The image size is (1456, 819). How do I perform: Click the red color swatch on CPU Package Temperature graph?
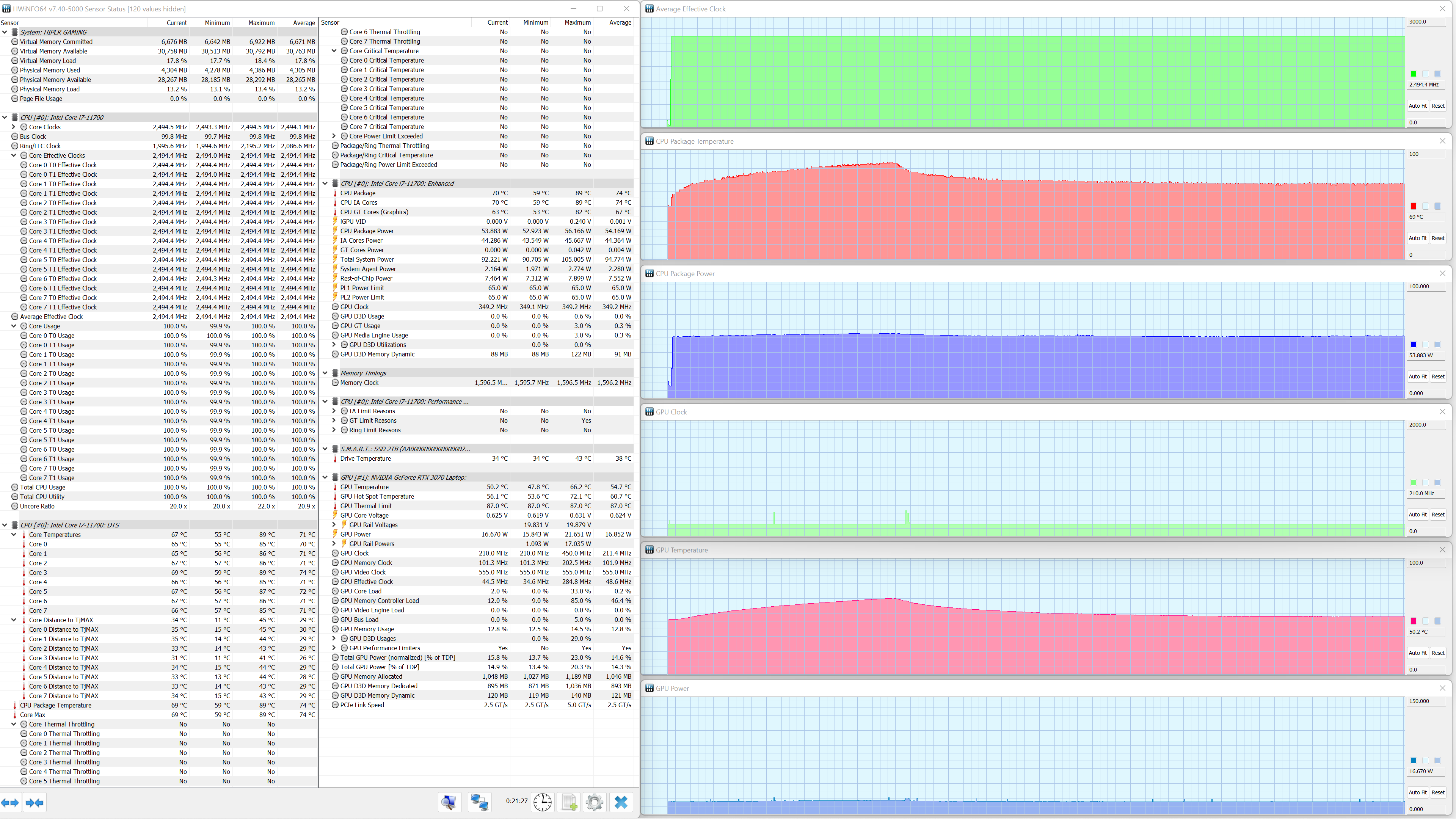pyautogui.click(x=1413, y=206)
